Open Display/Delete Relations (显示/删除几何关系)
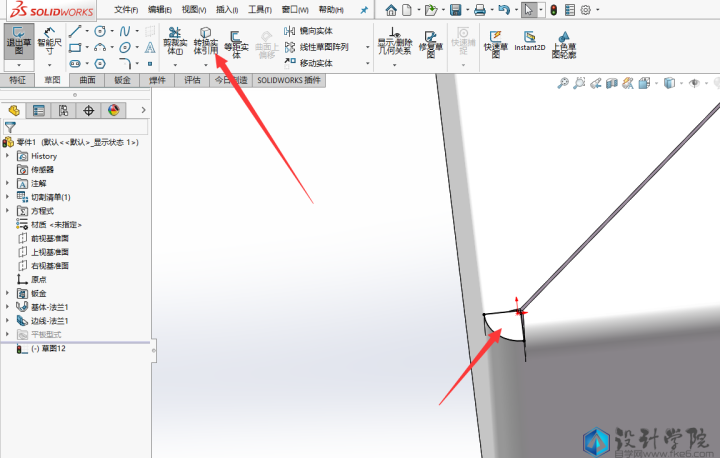720x458 pixels. pyautogui.click(x=395, y=43)
